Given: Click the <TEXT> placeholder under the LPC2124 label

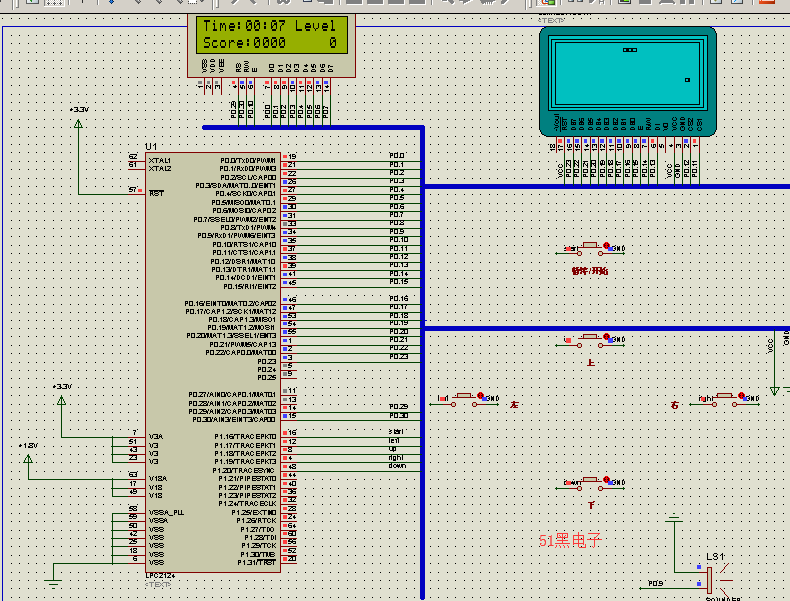Looking at the screenshot, I should 158,584.
